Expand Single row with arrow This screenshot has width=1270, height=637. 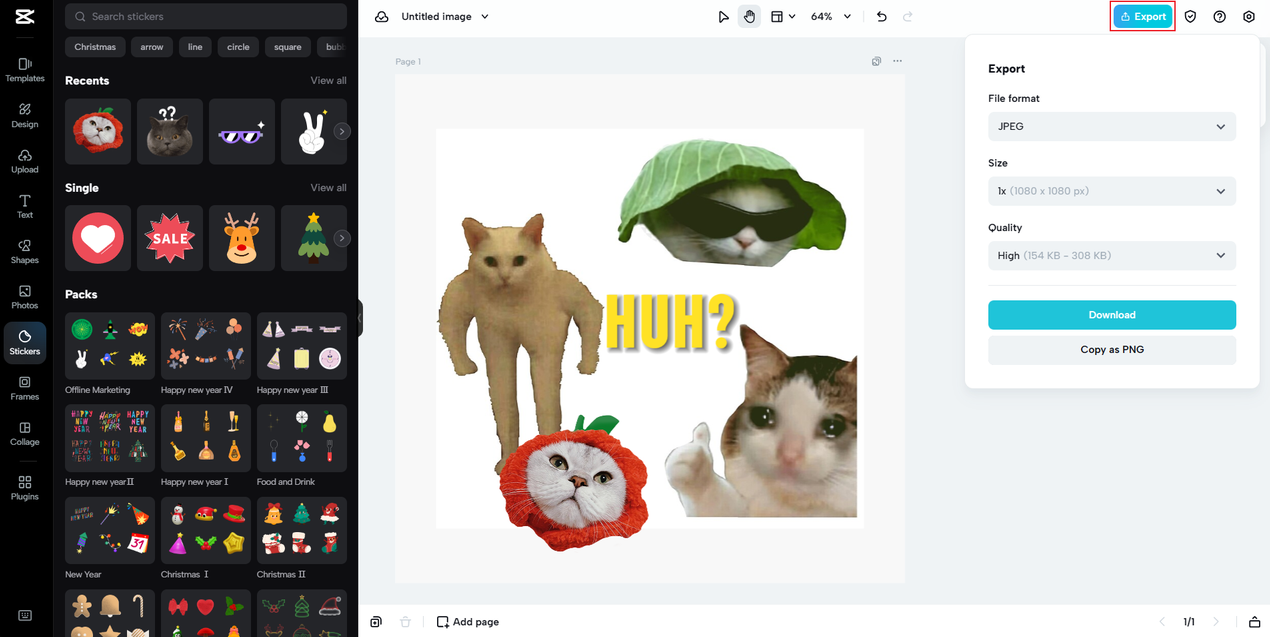pyautogui.click(x=342, y=238)
